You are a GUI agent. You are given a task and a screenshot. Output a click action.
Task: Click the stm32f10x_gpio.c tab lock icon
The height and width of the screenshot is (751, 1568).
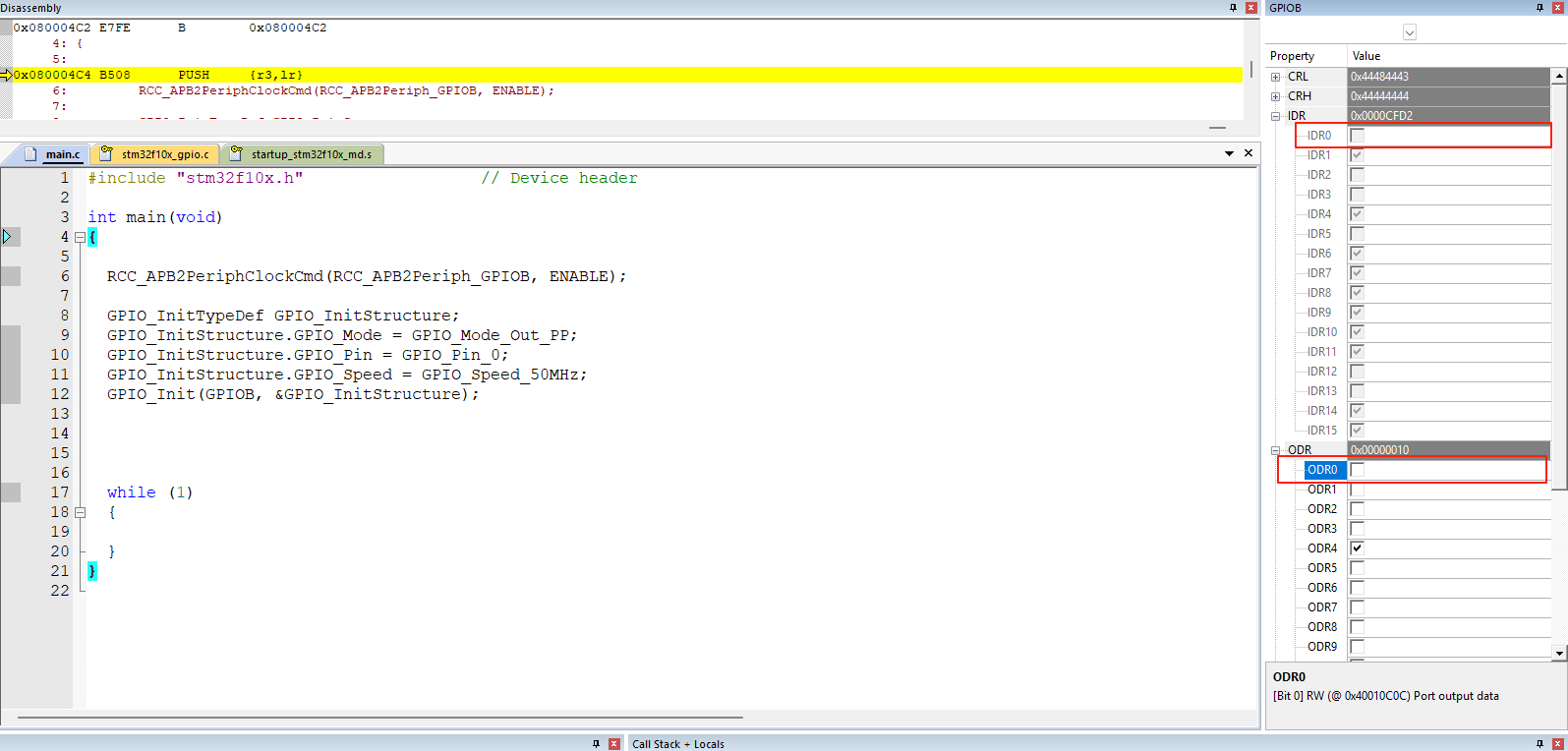[x=106, y=153]
